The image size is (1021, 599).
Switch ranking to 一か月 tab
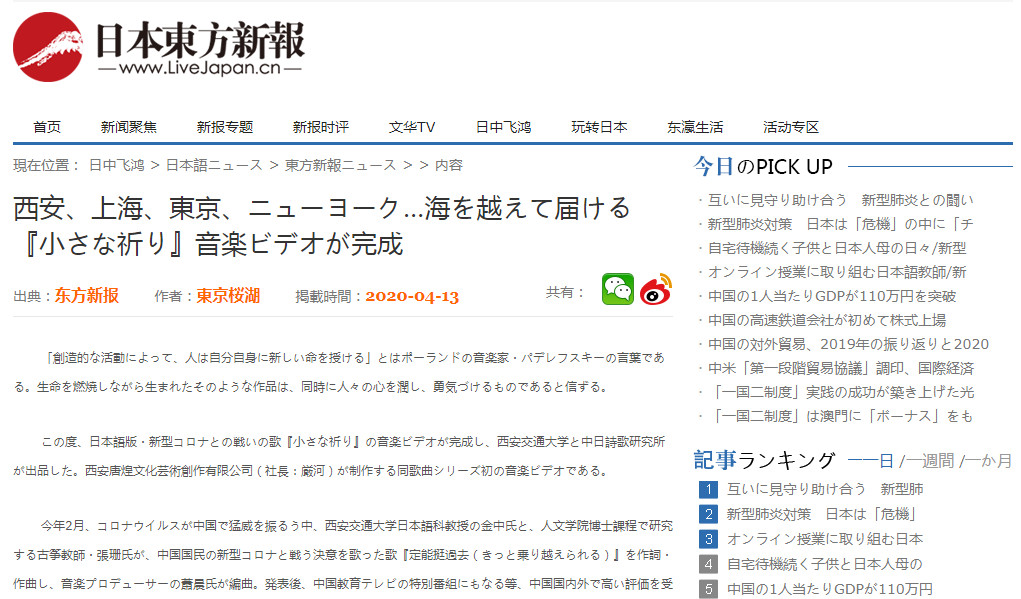click(x=988, y=461)
